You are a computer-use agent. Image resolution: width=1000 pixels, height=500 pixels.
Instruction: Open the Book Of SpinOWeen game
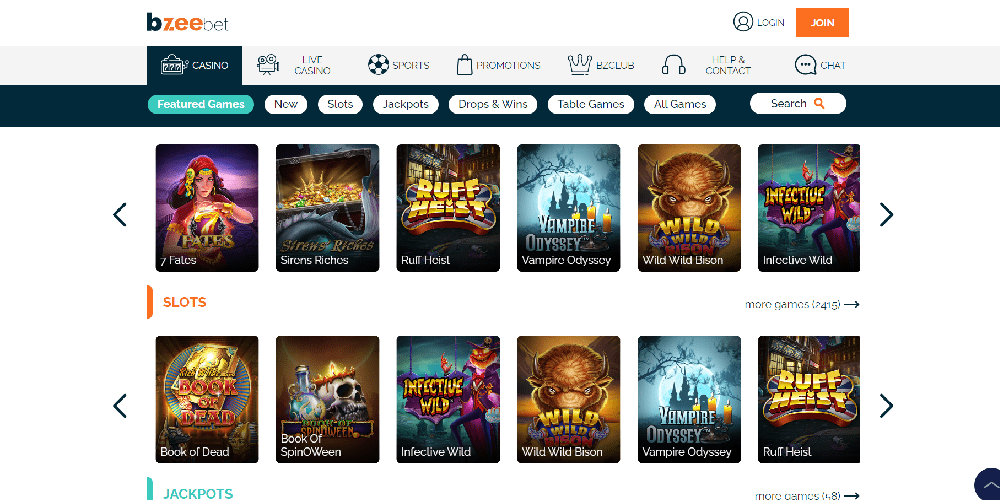click(x=328, y=399)
